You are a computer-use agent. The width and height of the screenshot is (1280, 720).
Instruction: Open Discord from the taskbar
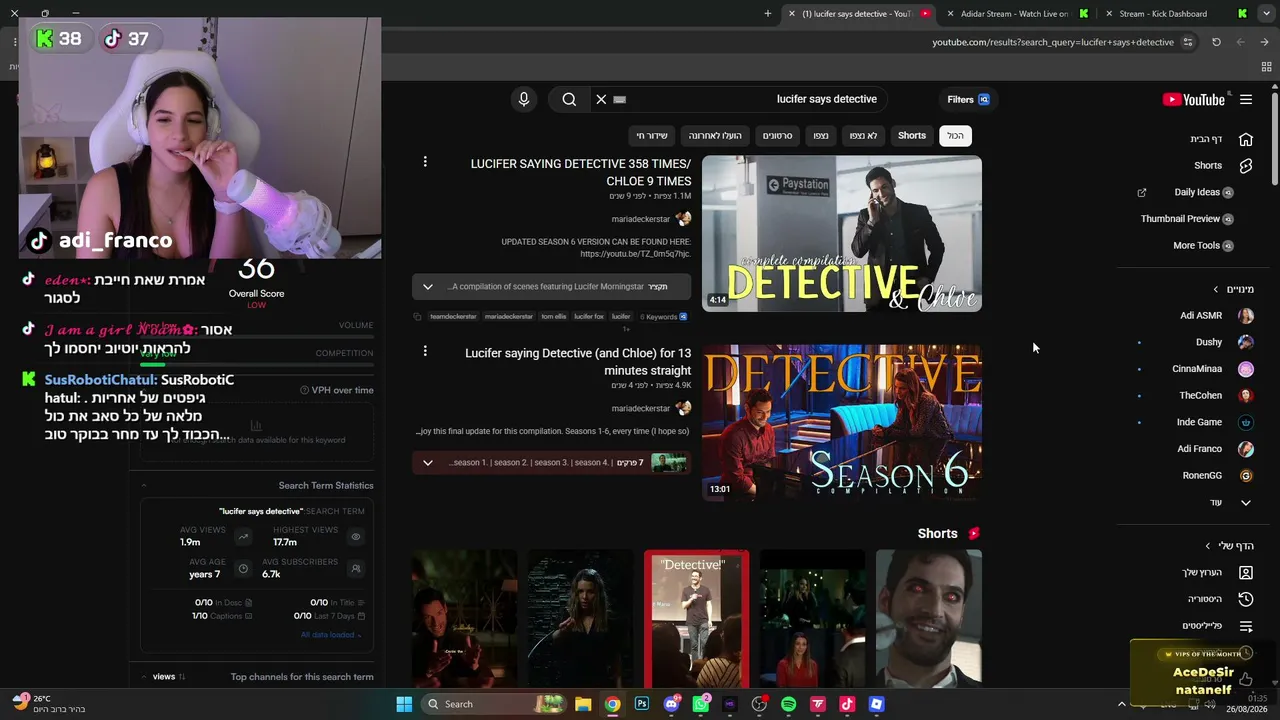pyautogui.click(x=671, y=704)
